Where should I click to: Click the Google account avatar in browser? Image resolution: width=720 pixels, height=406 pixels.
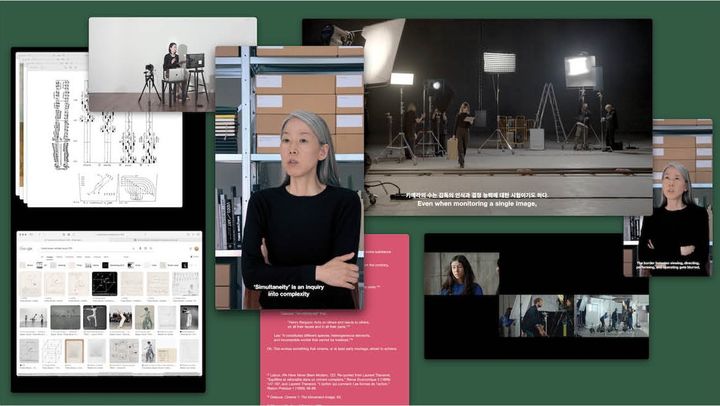pos(196,248)
